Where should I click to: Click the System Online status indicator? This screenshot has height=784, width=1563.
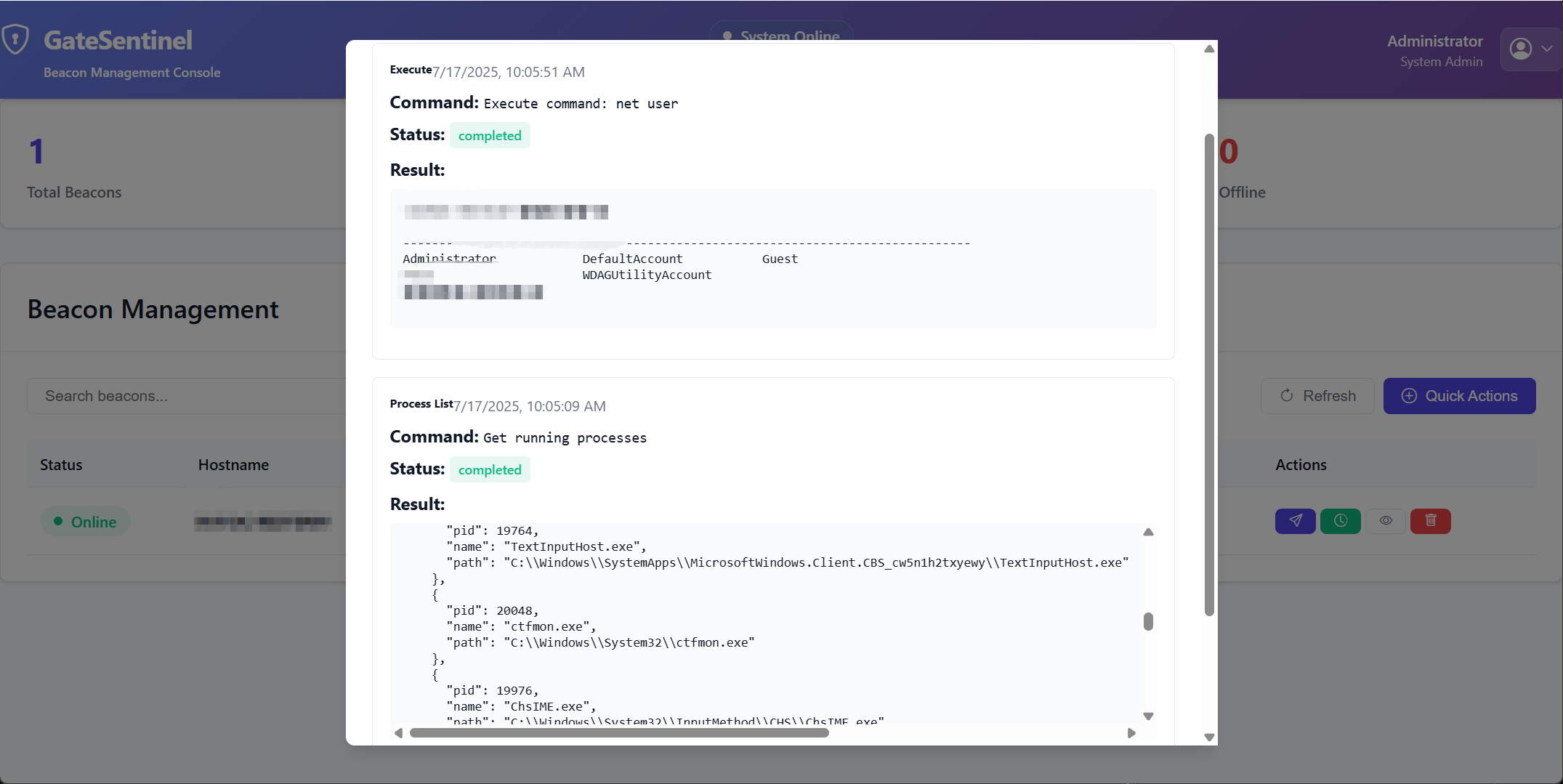[781, 35]
